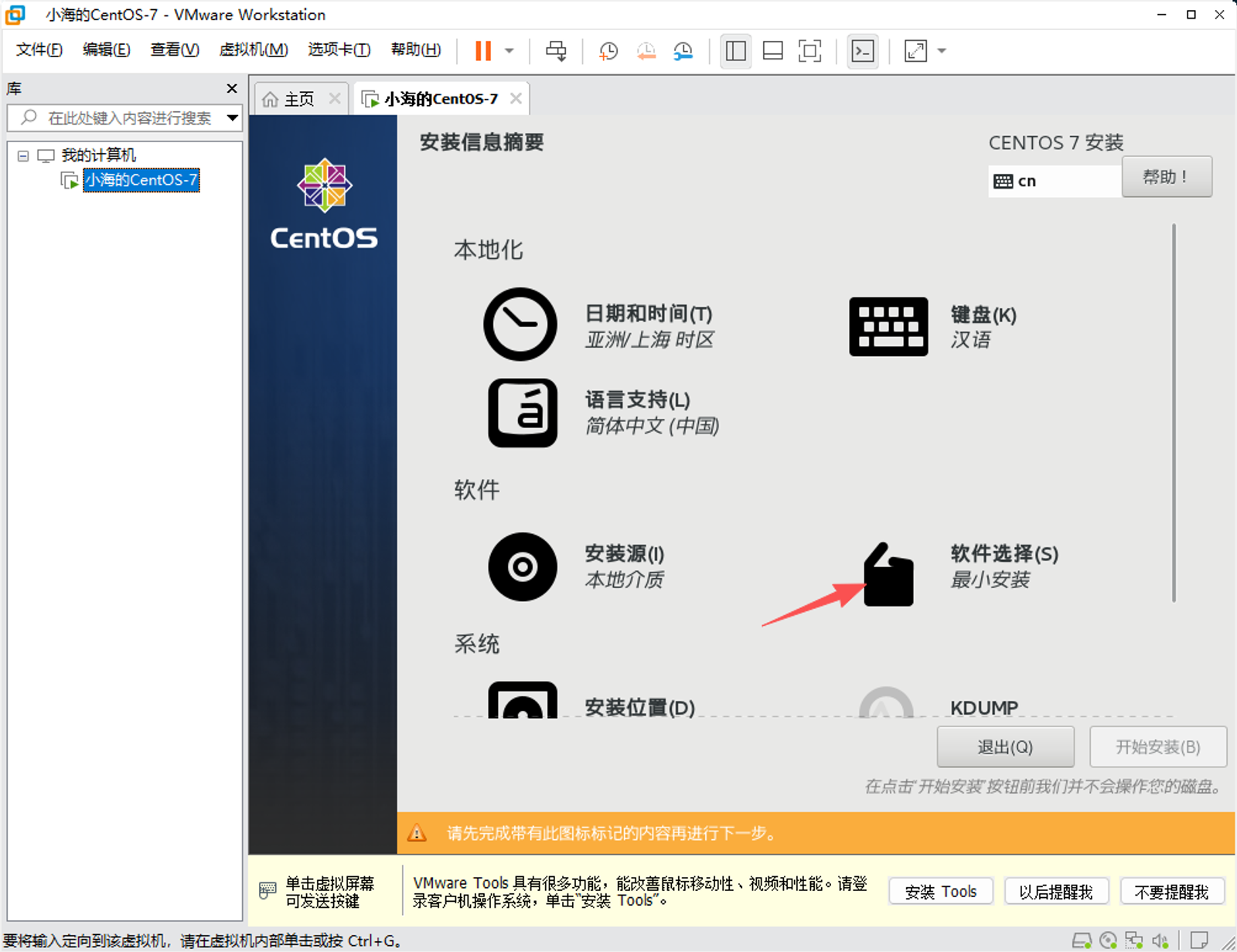Open the library search dropdown arrow
The height and width of the screenshot is (952, 1237).
(x=232, y=118)
